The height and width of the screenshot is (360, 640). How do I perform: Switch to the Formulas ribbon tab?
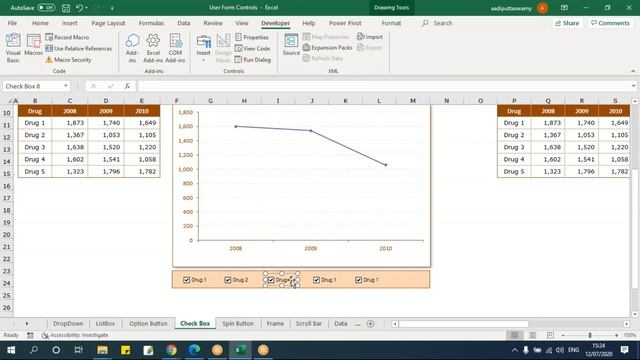click(x=151, y=23)
